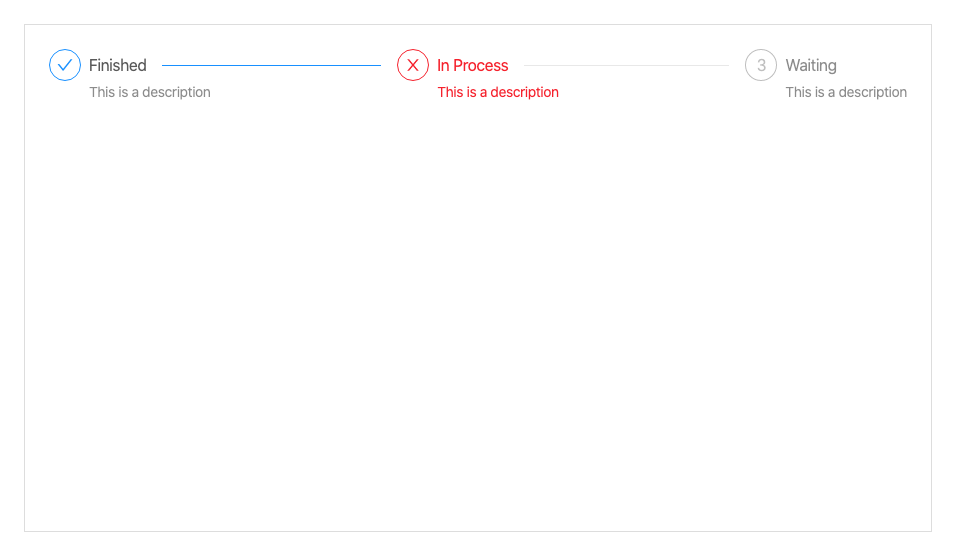Select the Finished step title
Image resolution: width=956 pixels, height=556 pixels.
click(x=117, y=65)
